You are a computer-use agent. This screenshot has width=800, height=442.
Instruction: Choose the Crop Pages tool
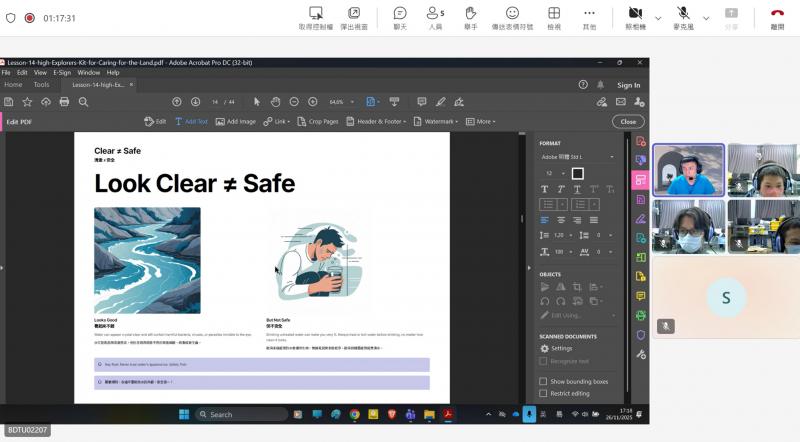click(318, 121)
